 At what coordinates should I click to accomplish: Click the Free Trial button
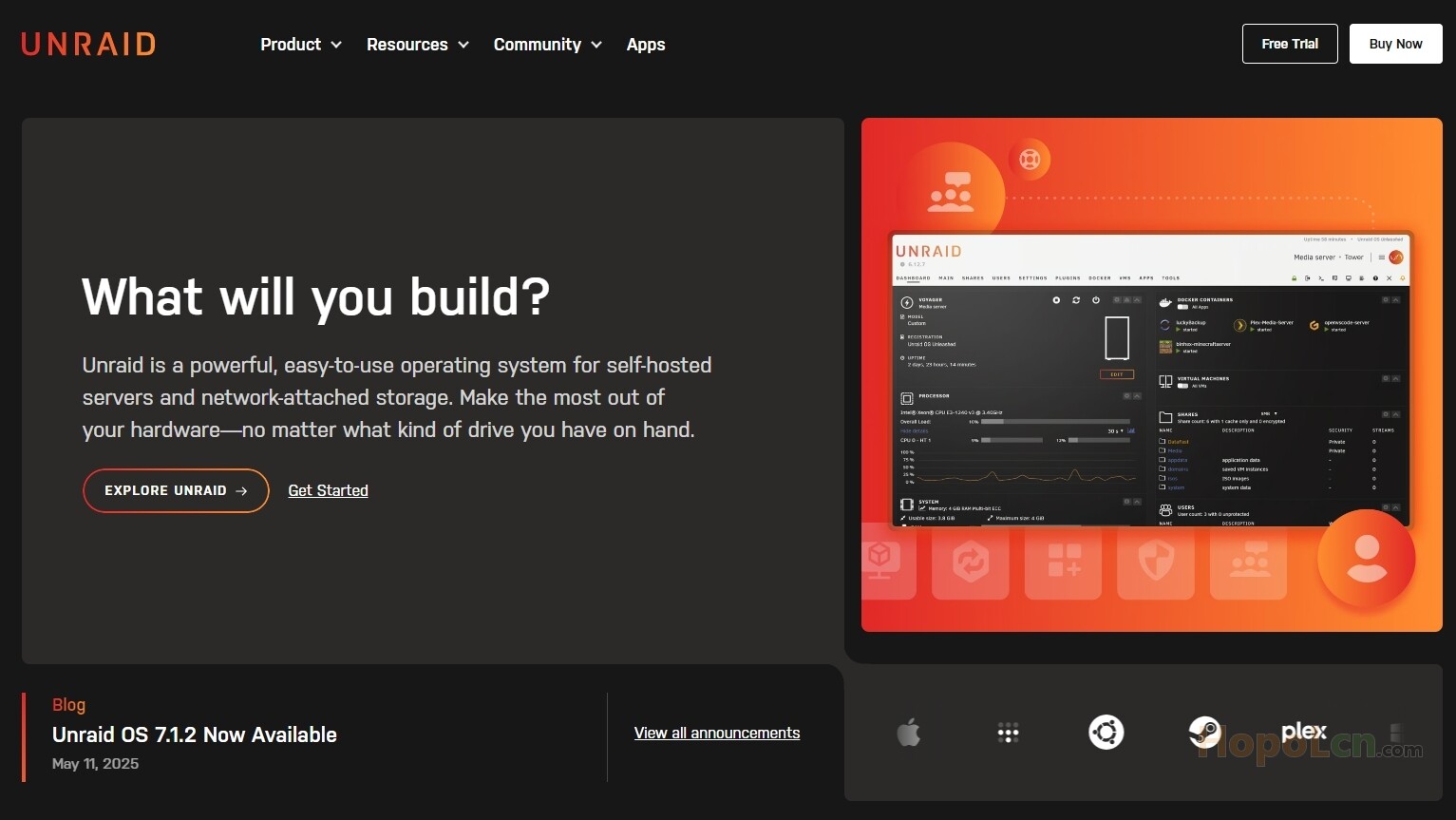(x=1289, y=44)
